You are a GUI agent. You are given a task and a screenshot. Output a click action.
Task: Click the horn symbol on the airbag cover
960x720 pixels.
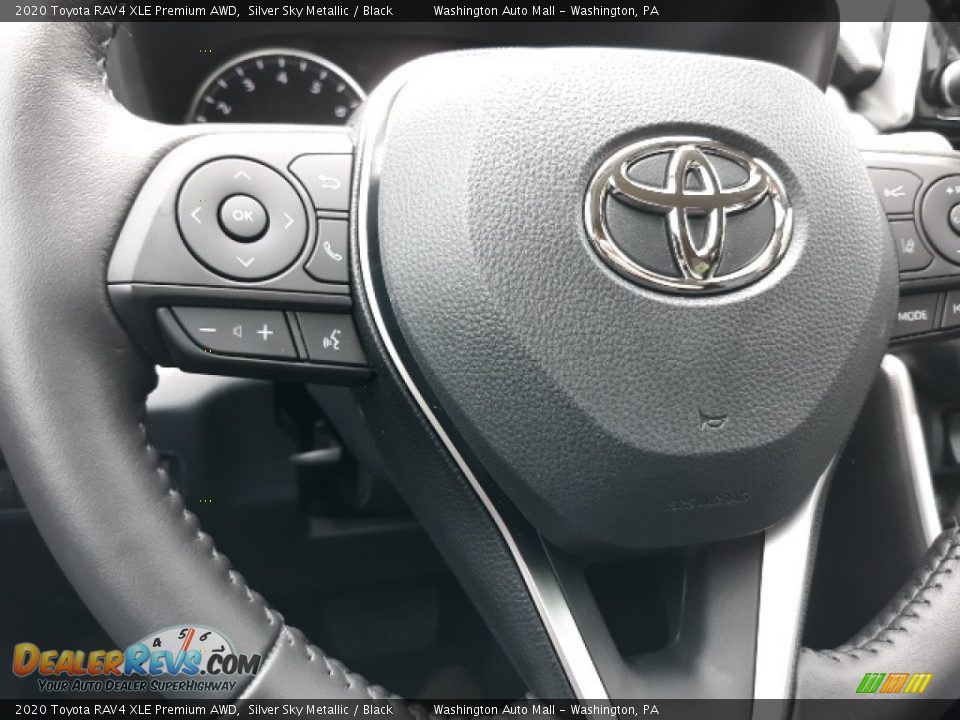[x=712, y=419]
